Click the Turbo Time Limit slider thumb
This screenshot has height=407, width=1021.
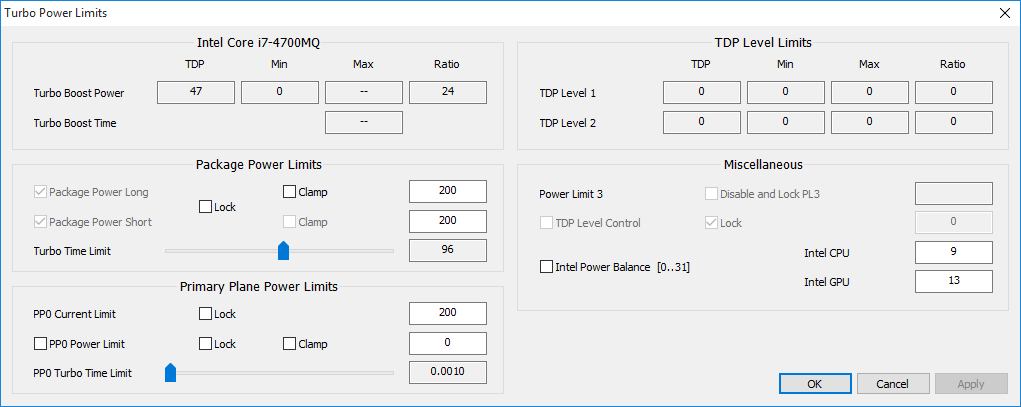tap(283, 250)
